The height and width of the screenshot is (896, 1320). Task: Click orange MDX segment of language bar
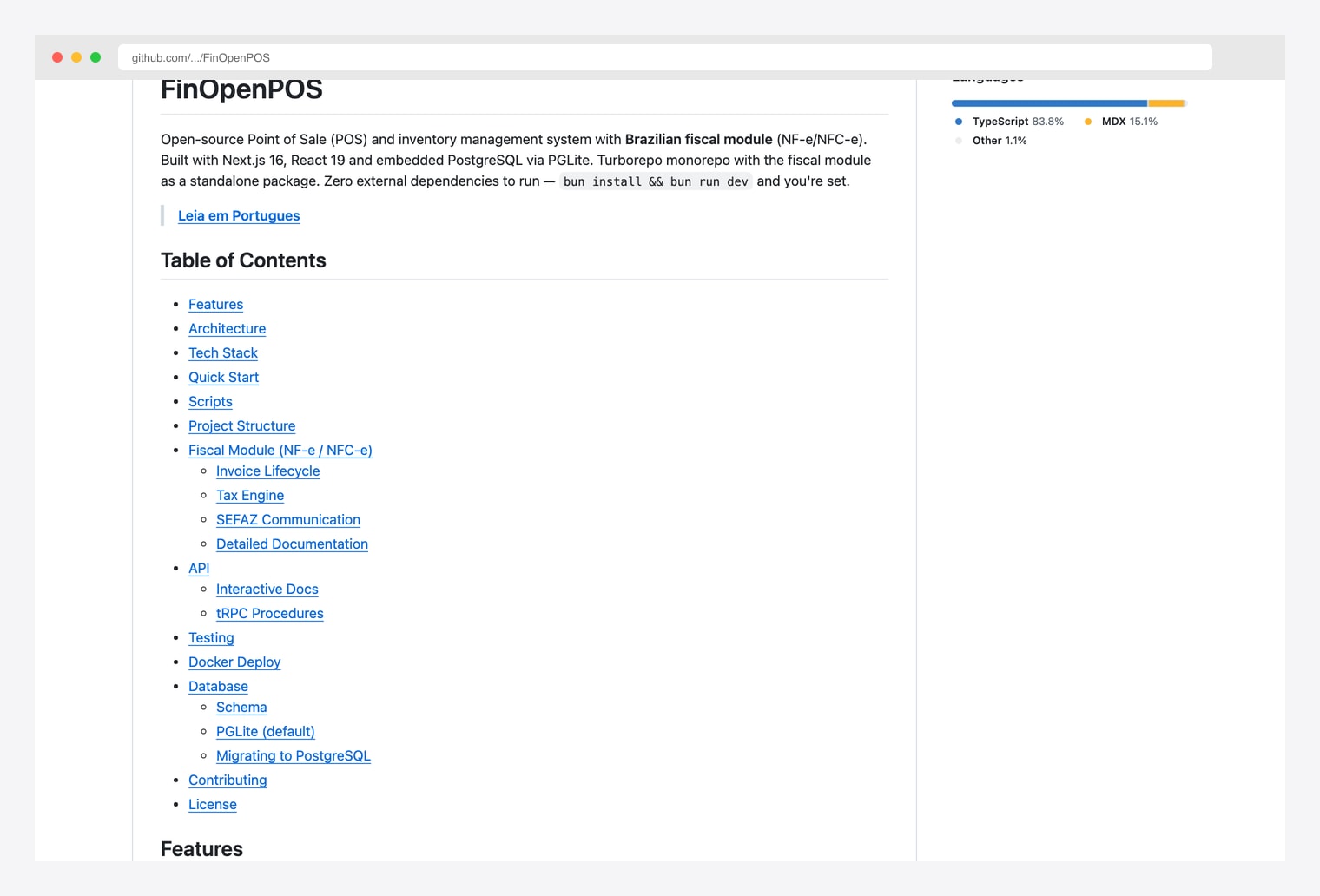click(x=1166, y=103)
